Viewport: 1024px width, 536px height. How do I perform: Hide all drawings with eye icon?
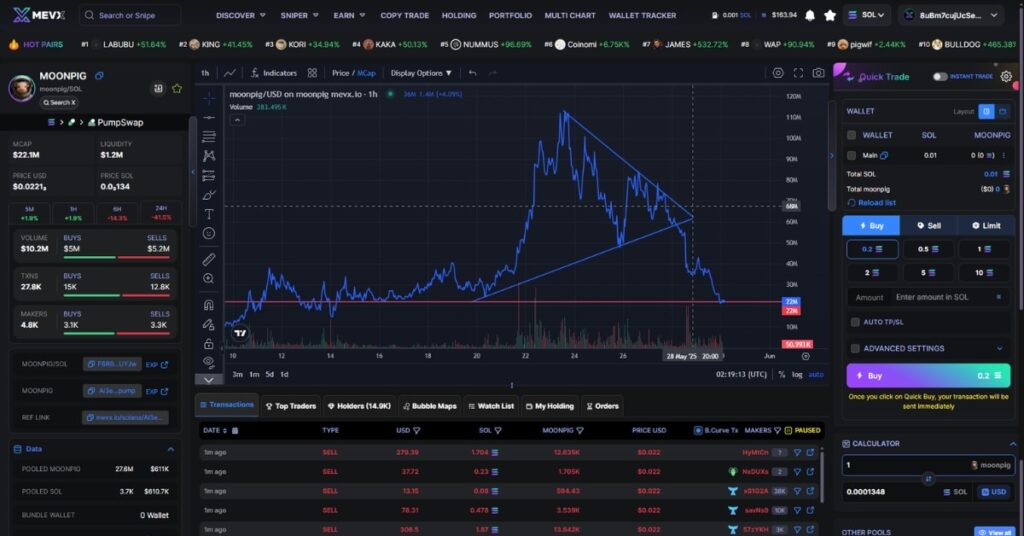click(x=209, y=362)
